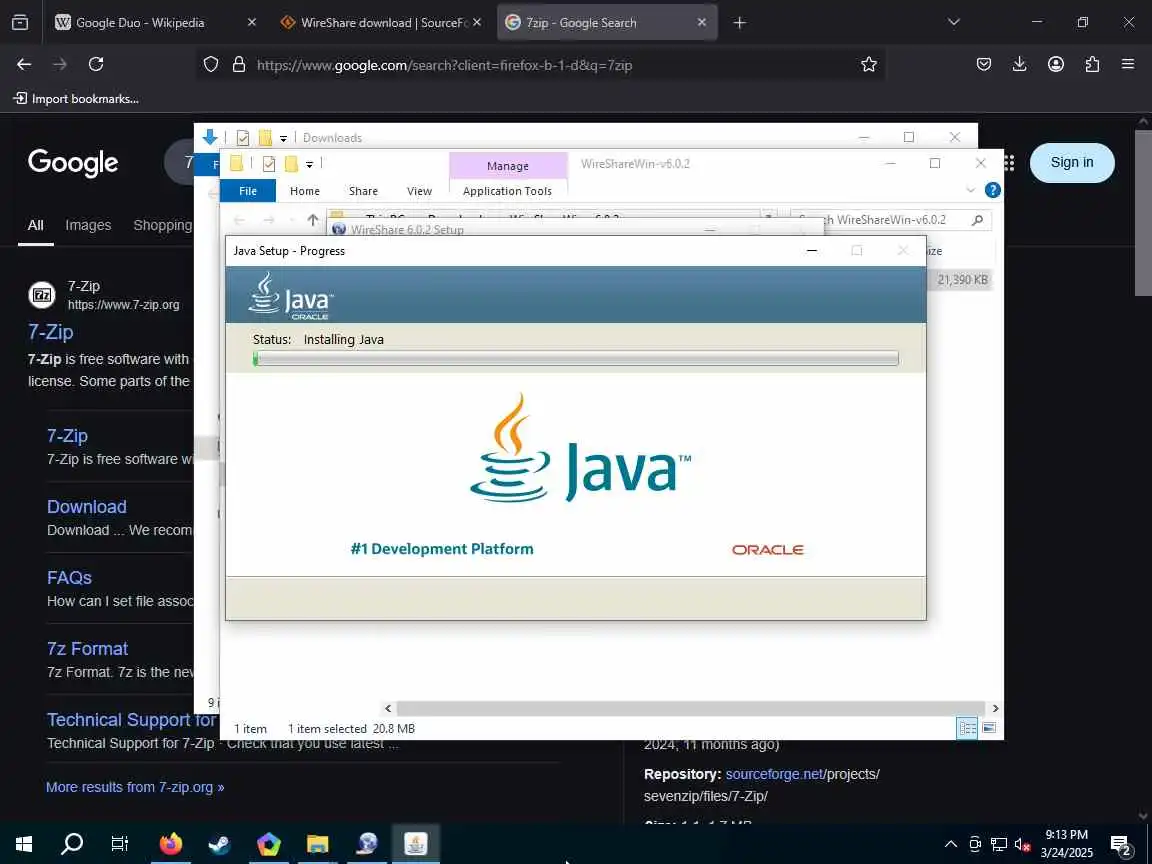Open the Firefox account icon
This screenshot has height=864, width=1152.
1056,65
